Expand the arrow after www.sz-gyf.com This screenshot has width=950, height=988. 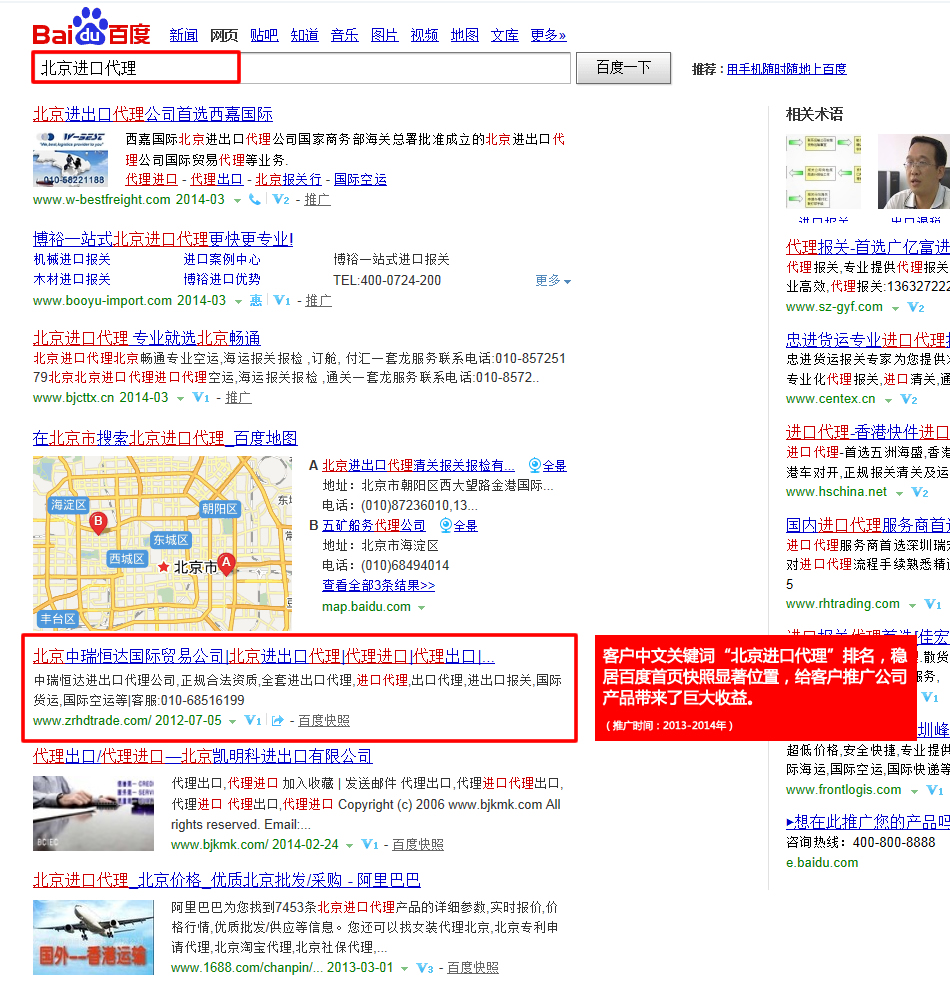[x=895, y=309]
